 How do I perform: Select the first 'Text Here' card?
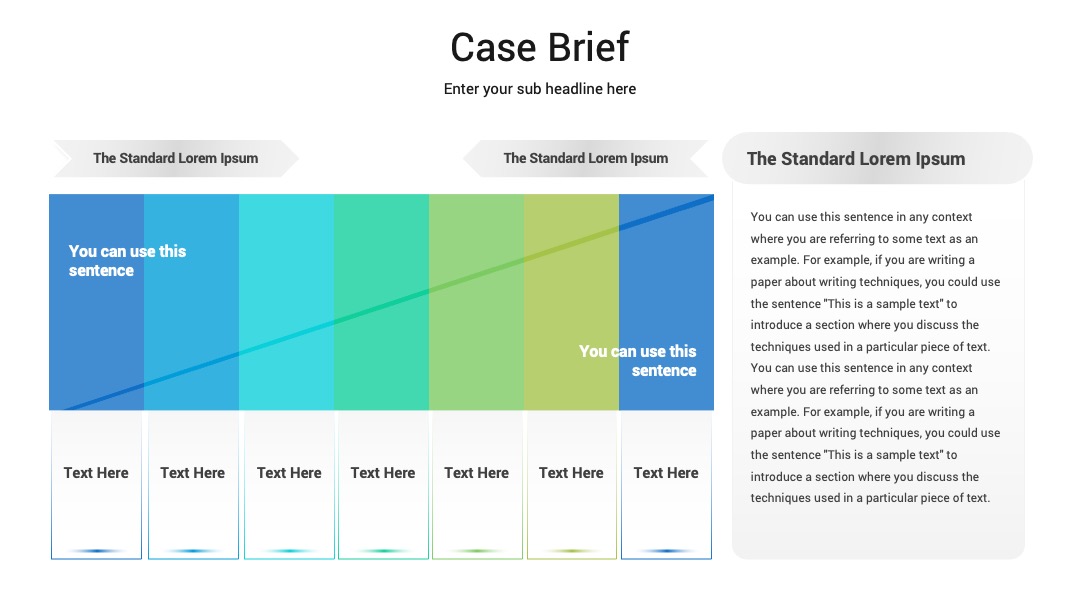[x=96, y=485]
